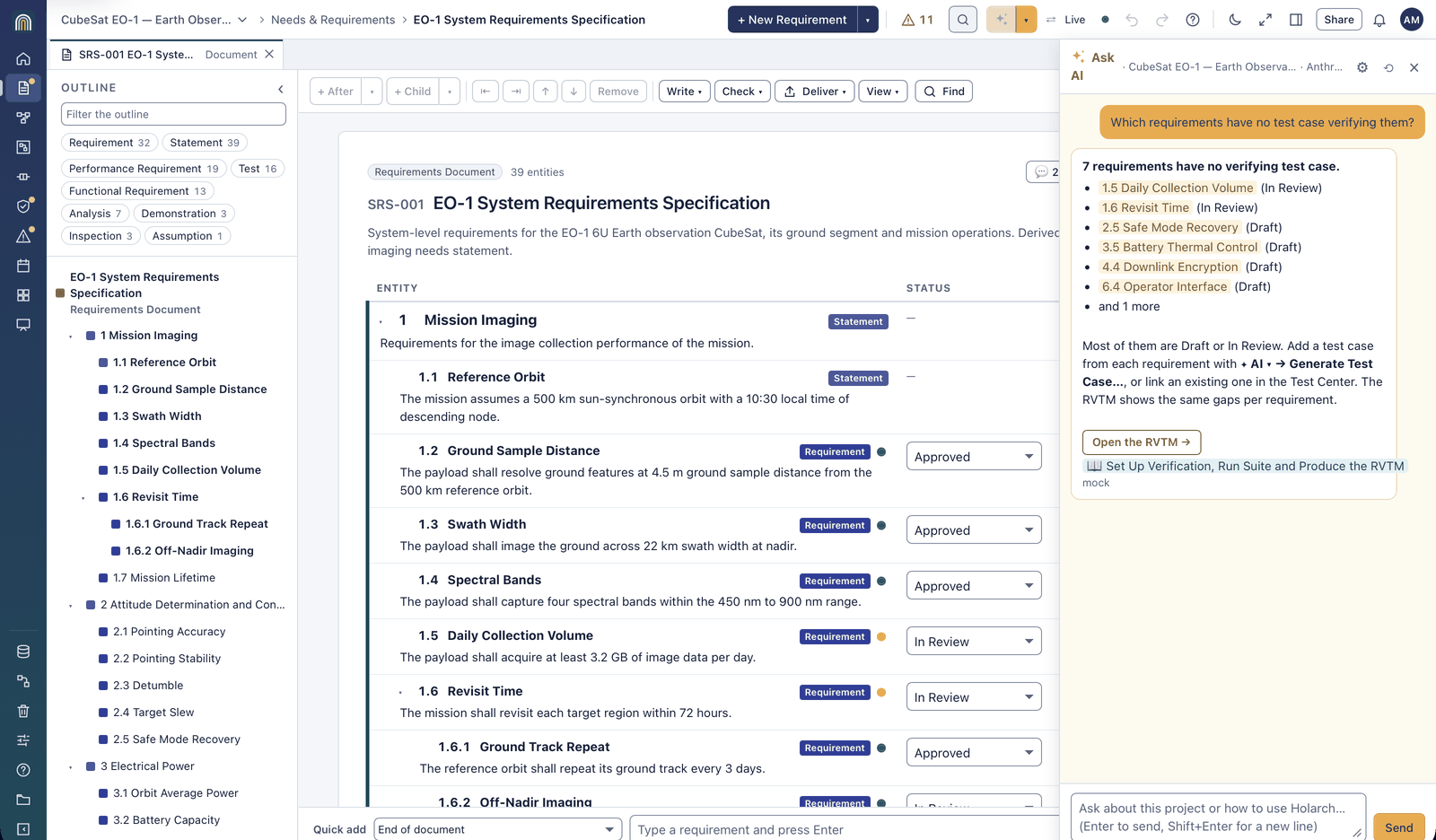Image resolution: width=1436 pixels, height=840 pixels.
Task: Open Needs & Requirements breadcrumb
Action: point(333,20)
